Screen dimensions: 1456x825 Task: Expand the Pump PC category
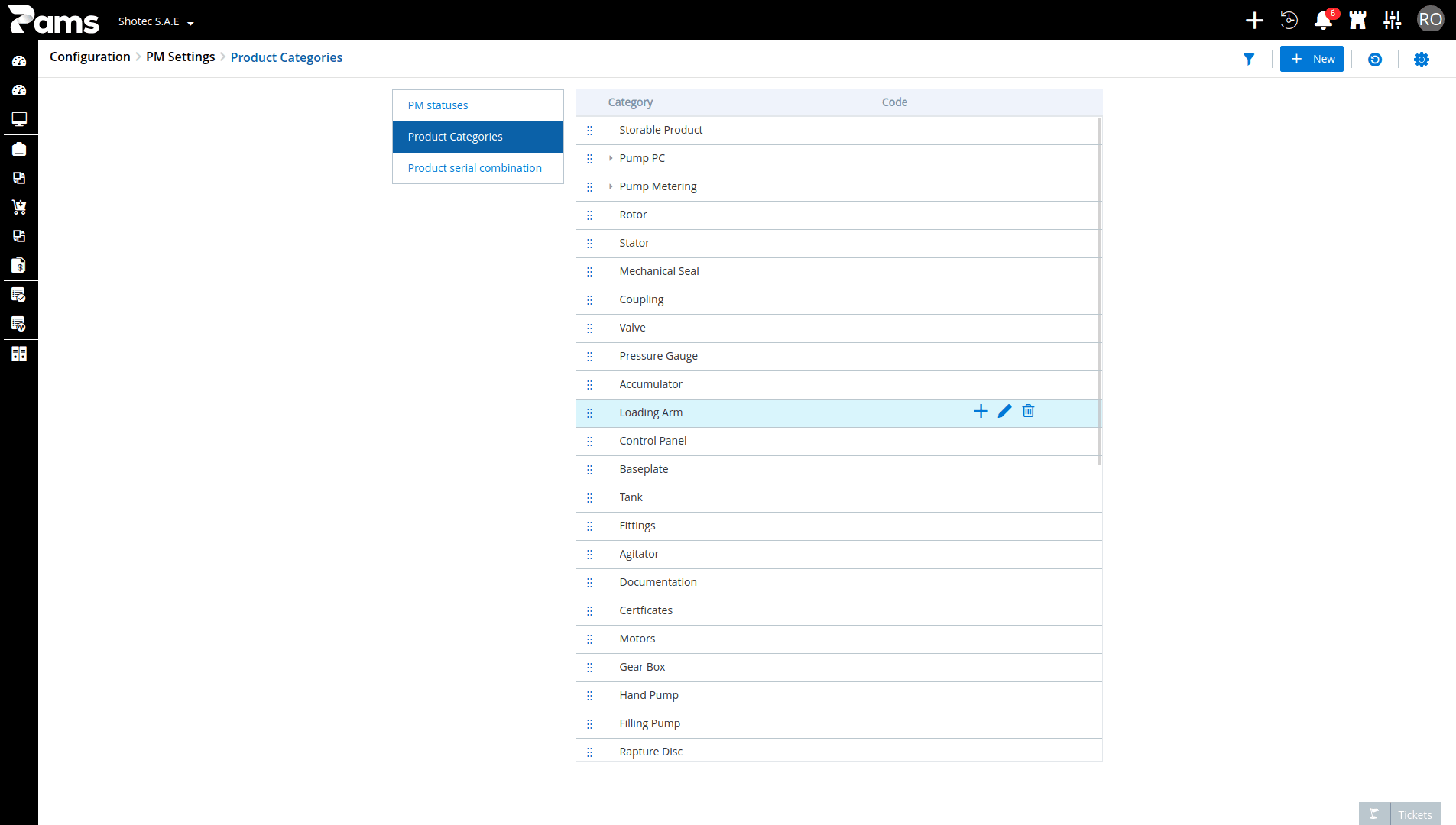tap(611, 158)
